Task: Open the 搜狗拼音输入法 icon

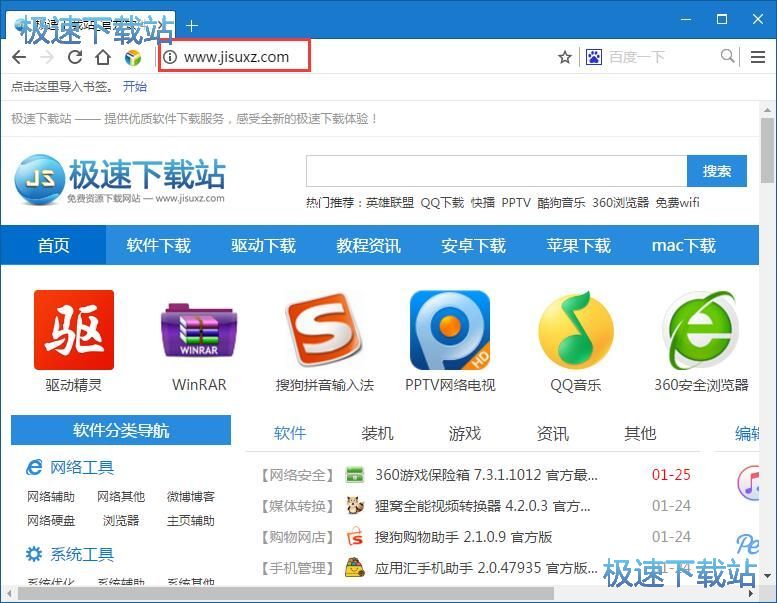Action: tap(325, 330)
